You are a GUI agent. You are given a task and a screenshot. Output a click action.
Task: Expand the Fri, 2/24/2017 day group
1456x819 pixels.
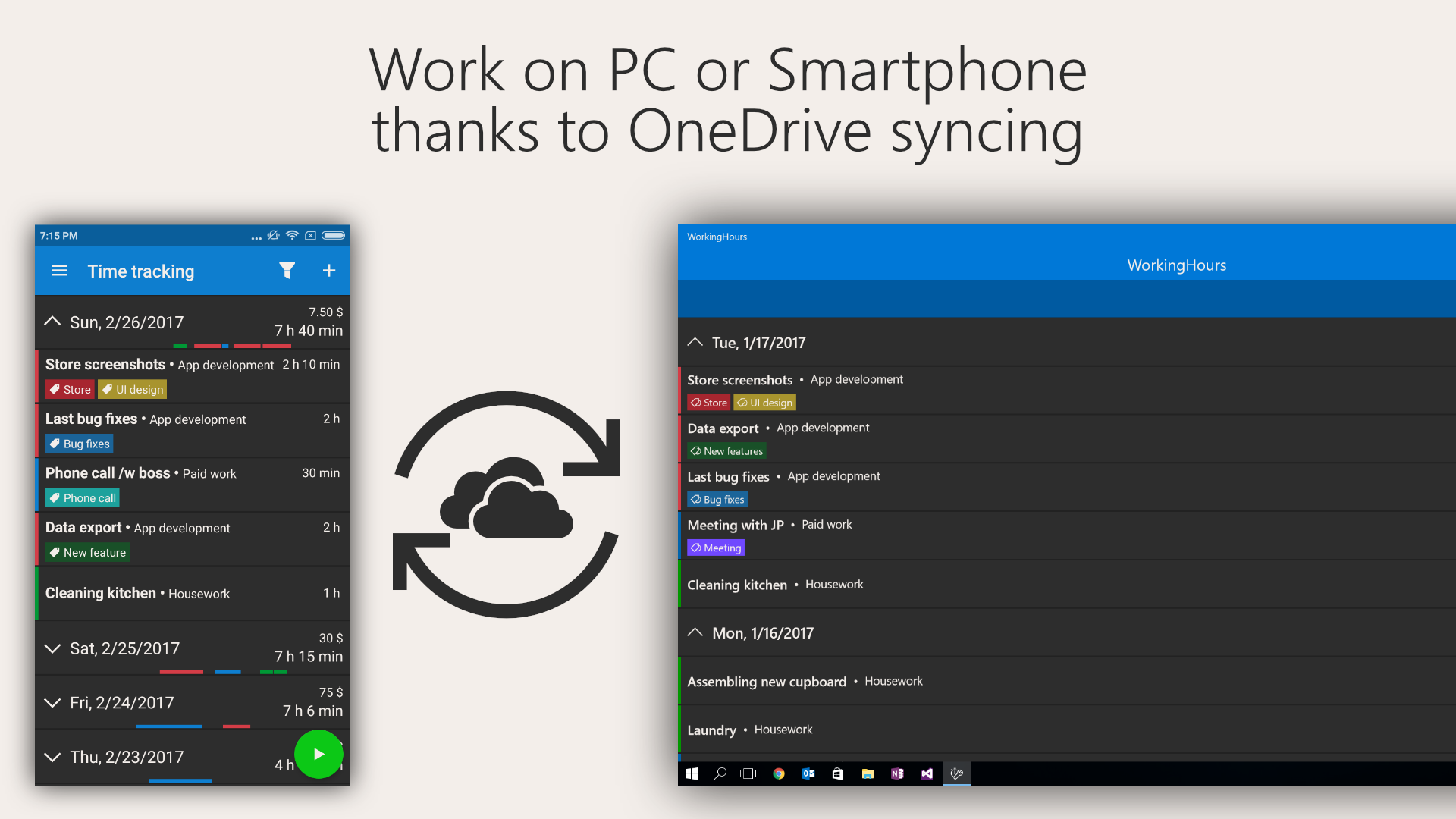52,703
